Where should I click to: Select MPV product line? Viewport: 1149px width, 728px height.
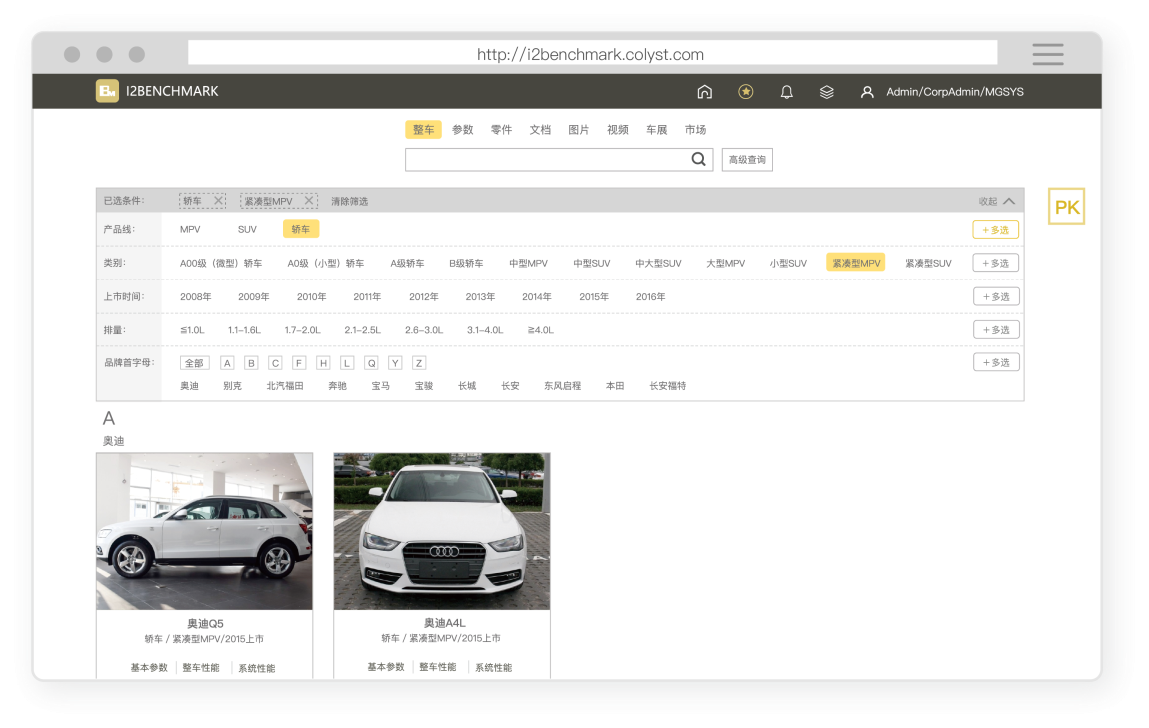[190, 229]
